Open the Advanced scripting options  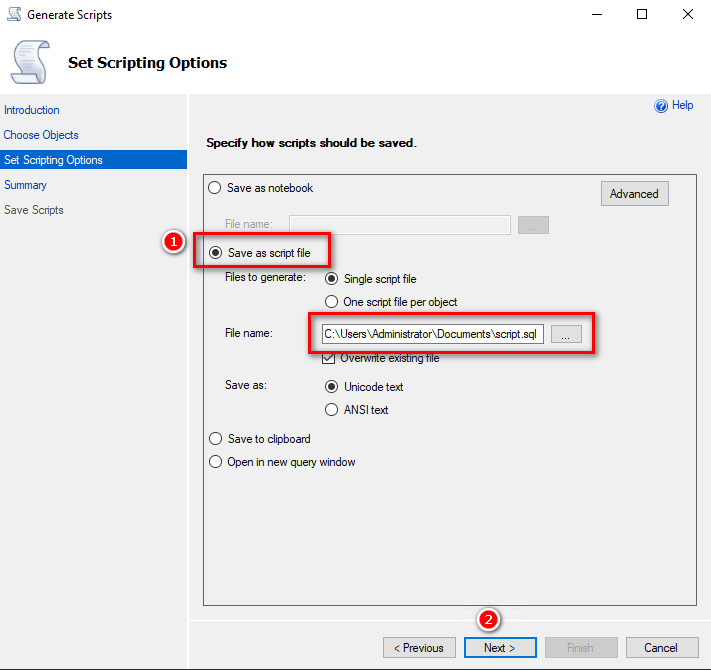tap(634, 194)
